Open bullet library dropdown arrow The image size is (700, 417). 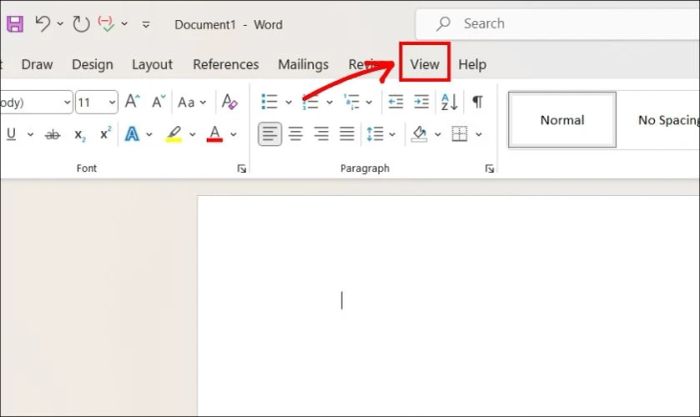pos(289,102)
